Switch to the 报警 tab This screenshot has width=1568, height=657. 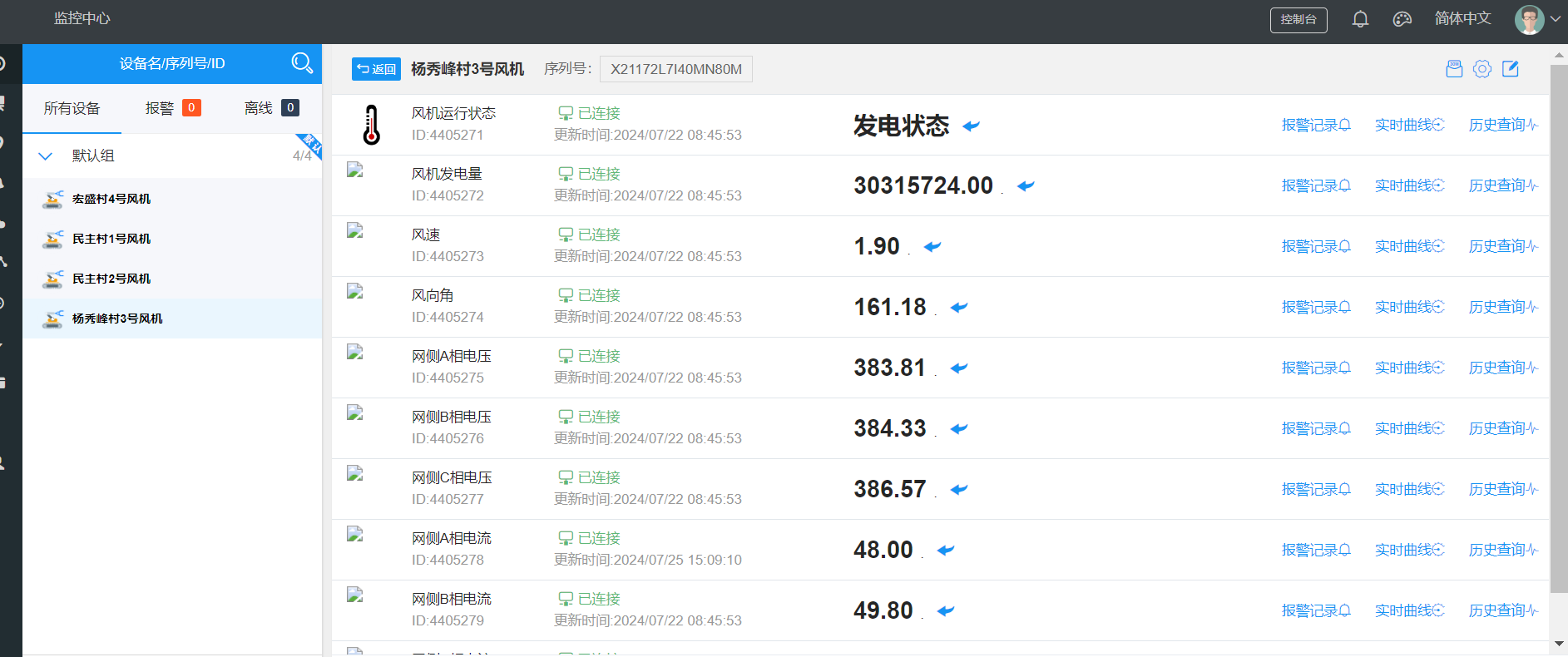pos(172,108)
